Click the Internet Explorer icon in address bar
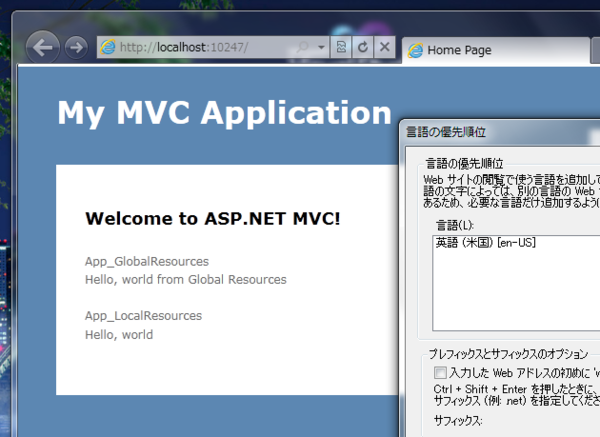This screenshot has width=600, height=437. click(108, 47)
